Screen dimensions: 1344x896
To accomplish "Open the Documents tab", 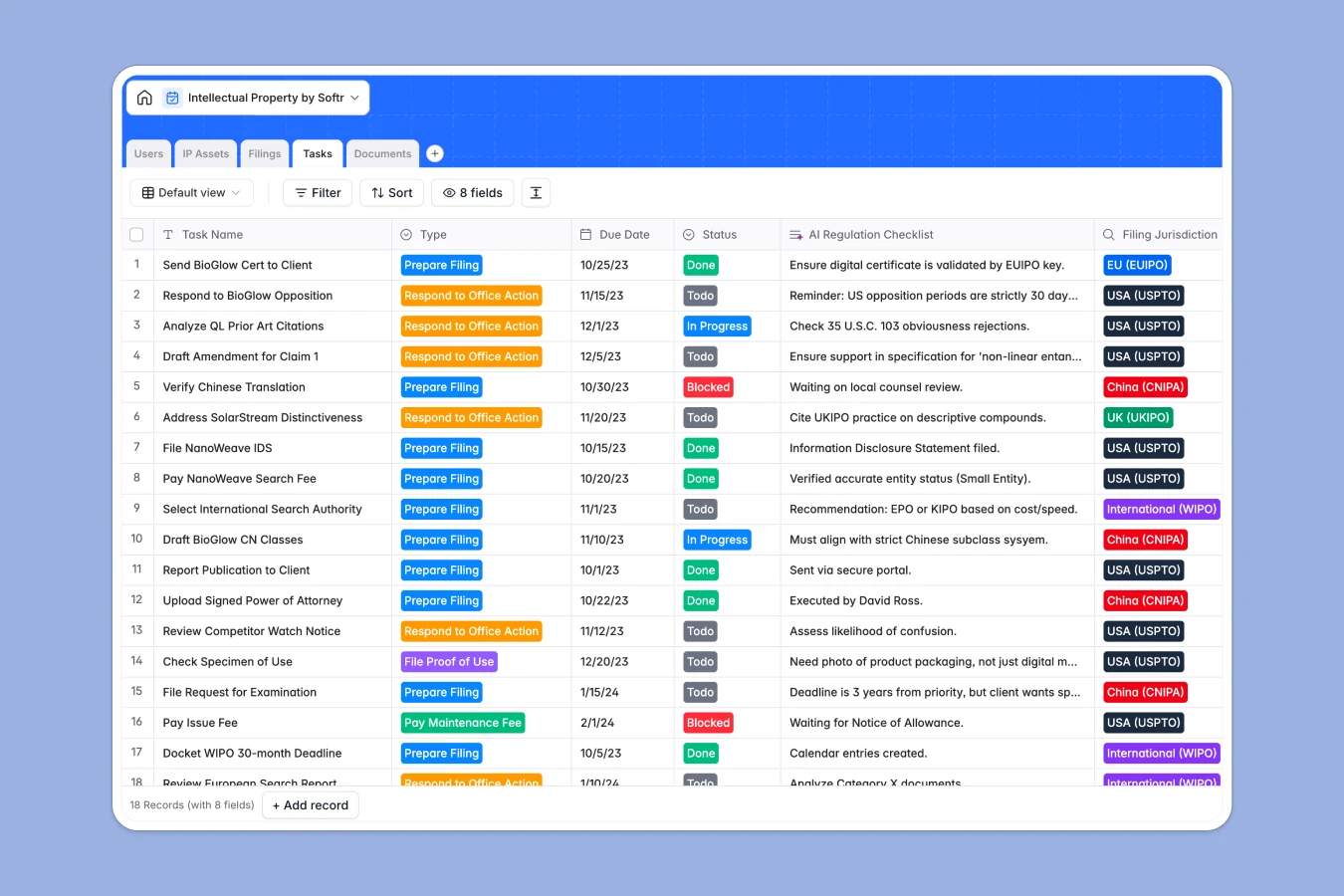I will pos(382,153).
